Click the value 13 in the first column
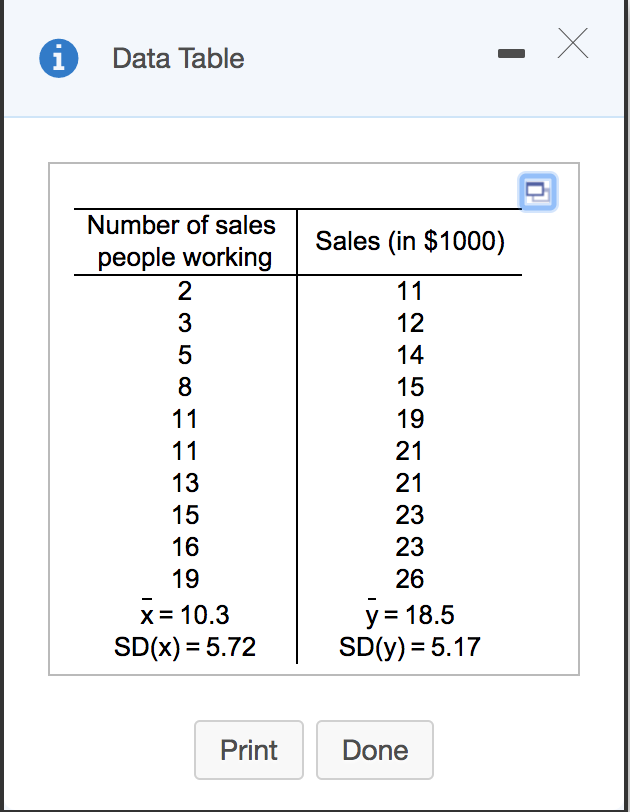This screenshot has width=630, height=812. point(182,482)
